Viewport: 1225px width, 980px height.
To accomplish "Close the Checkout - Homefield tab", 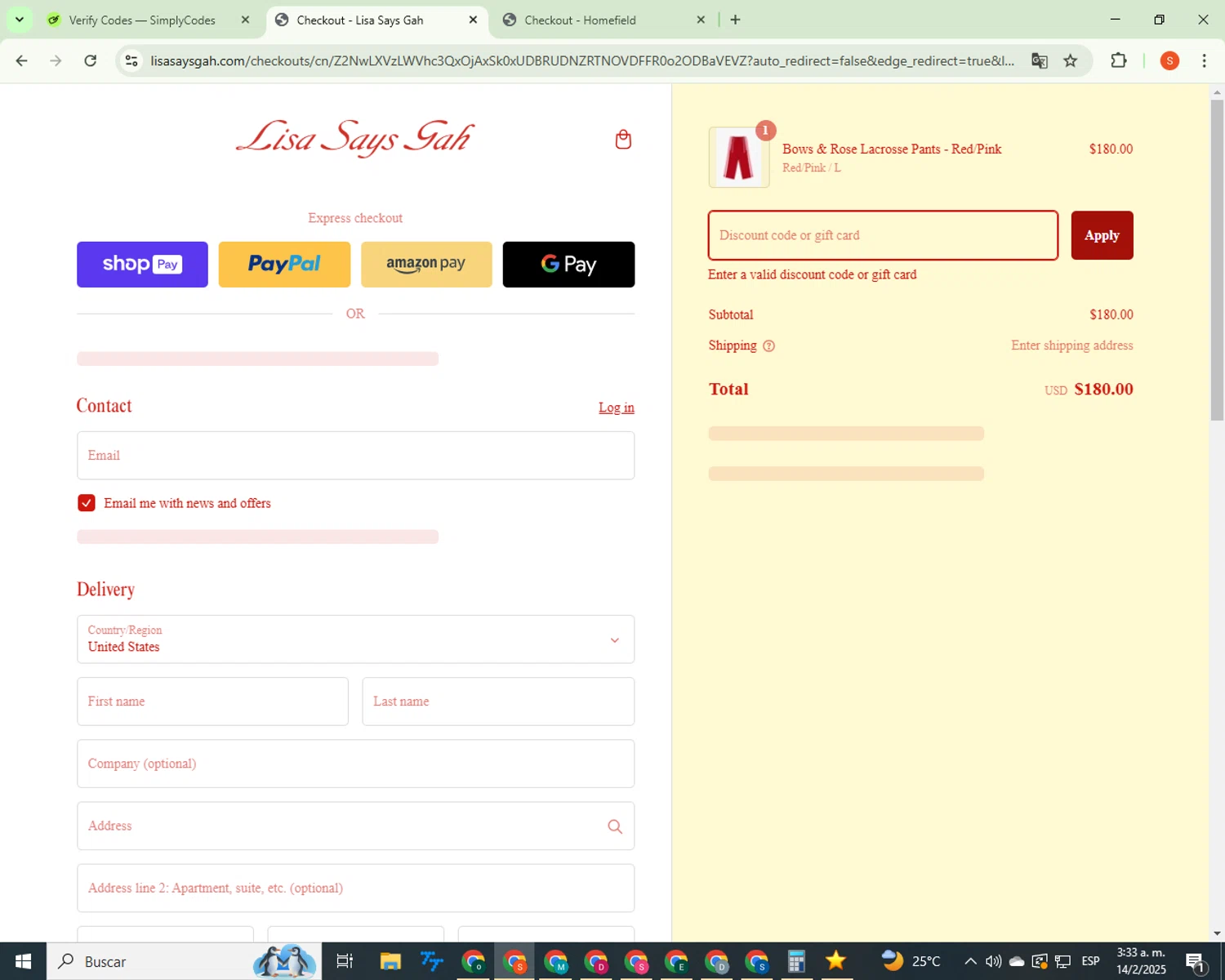I will (x=701, y=20).
